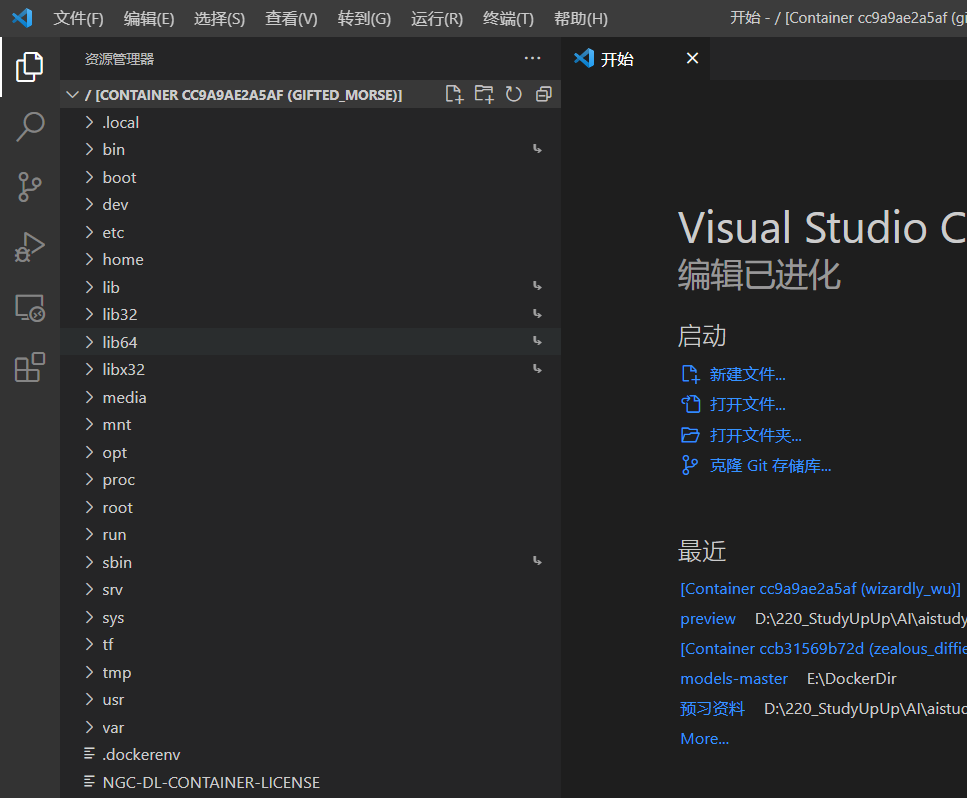Select the media folder row
The image size is (967, 798).
310,397
